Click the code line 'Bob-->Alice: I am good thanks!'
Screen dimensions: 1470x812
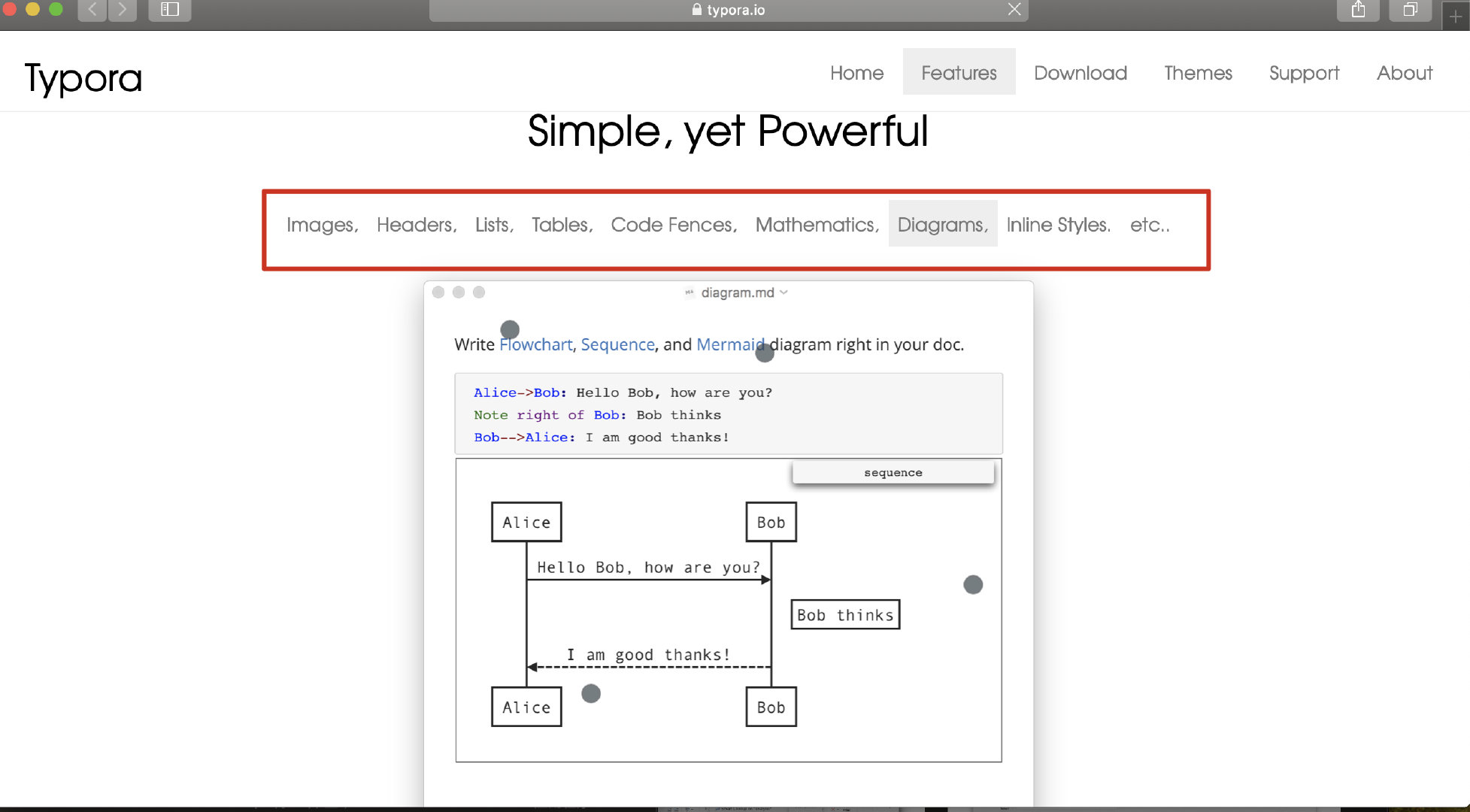(602, 438)
